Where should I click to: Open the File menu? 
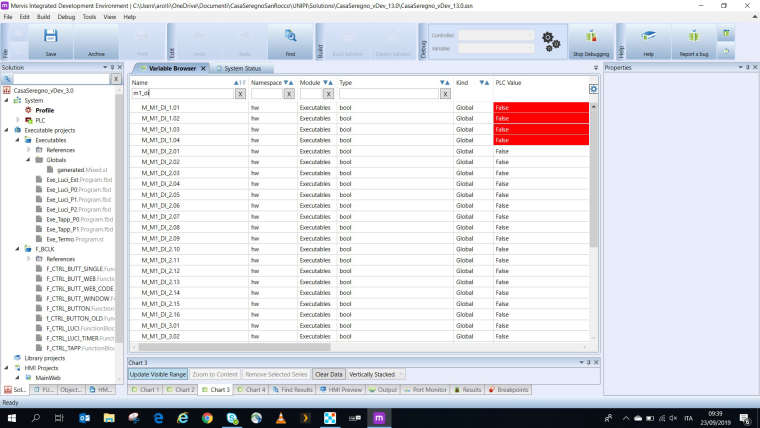point(8,16)
